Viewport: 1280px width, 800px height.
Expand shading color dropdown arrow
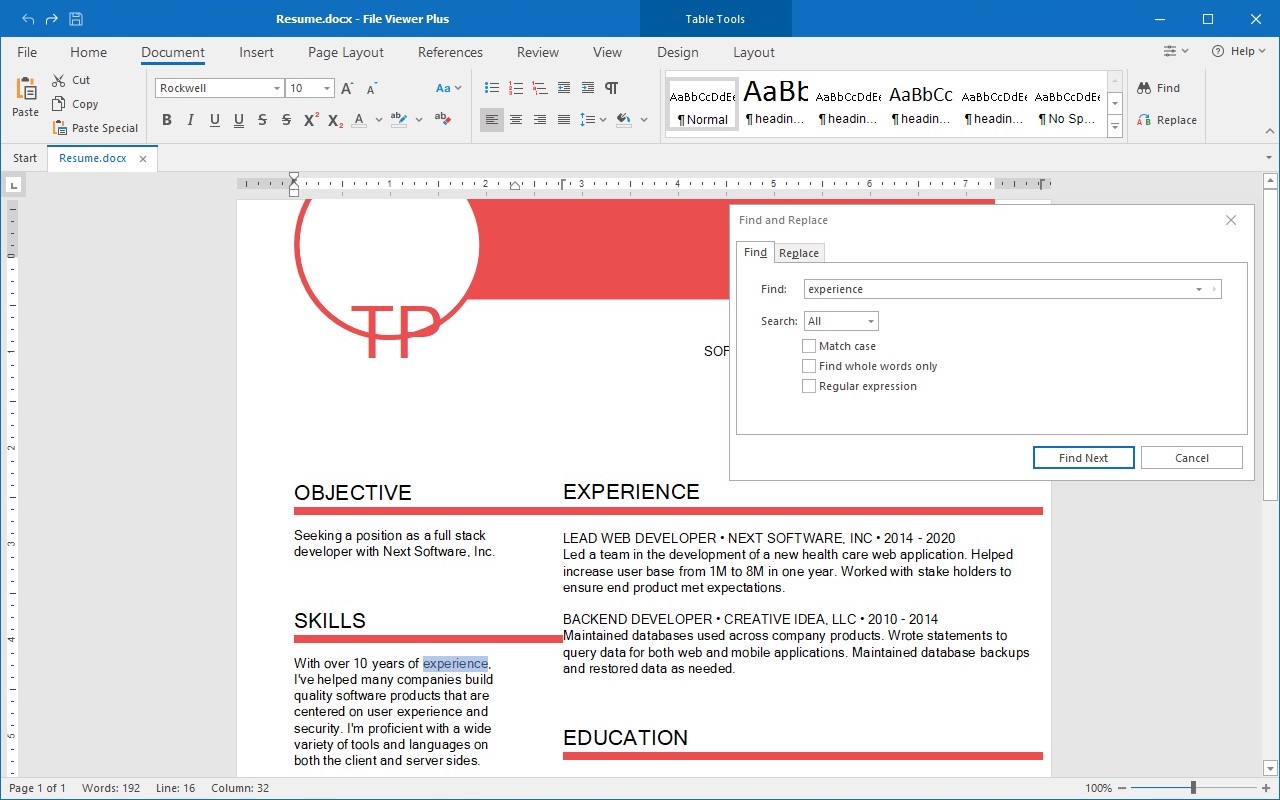[644, 120]
